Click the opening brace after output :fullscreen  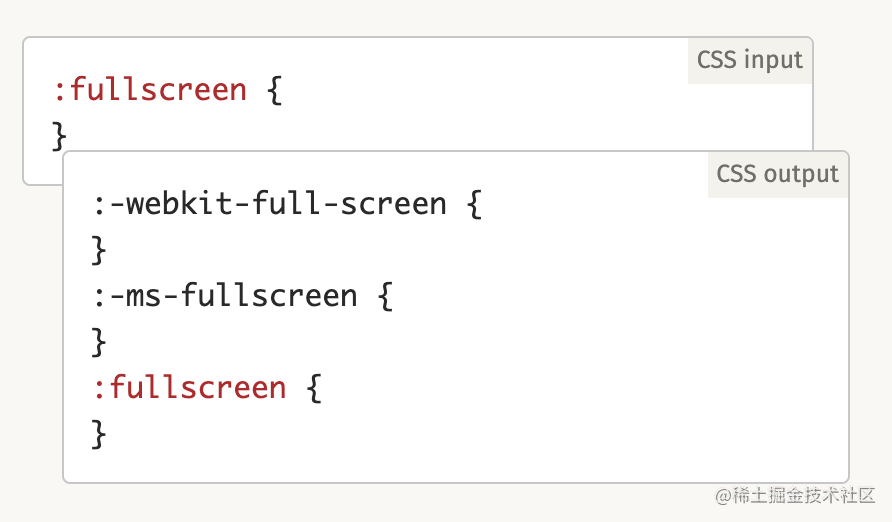tap(314, 389)
